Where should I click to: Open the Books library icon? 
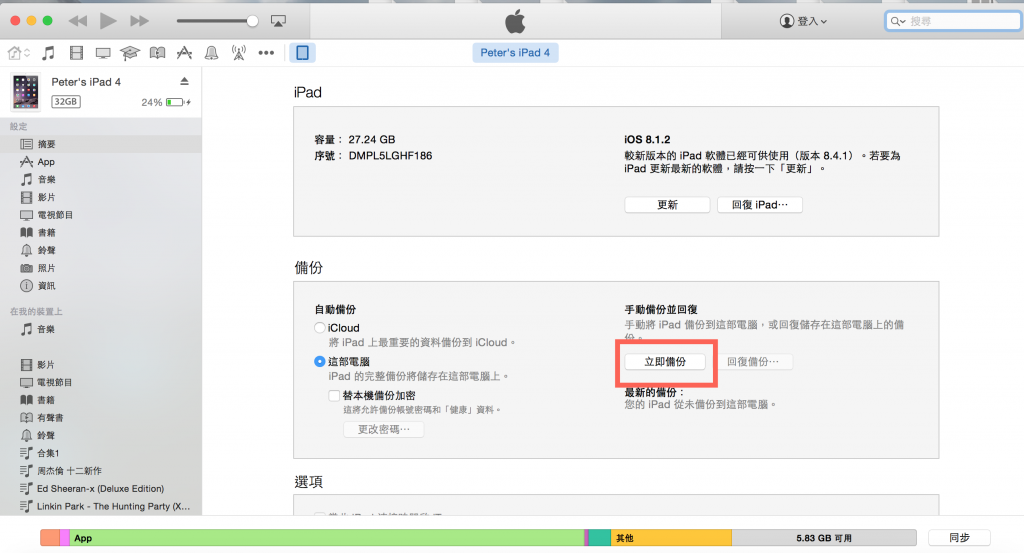pos(157,53)
